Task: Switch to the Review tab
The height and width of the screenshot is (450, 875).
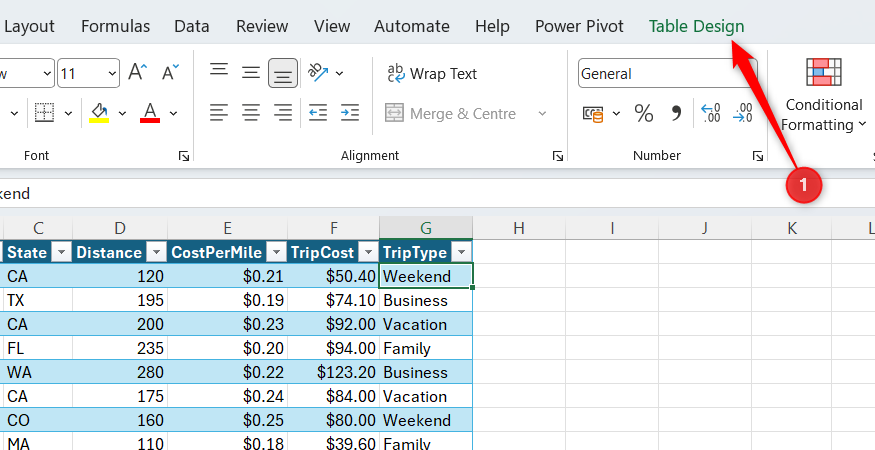Action: [262, 26]
